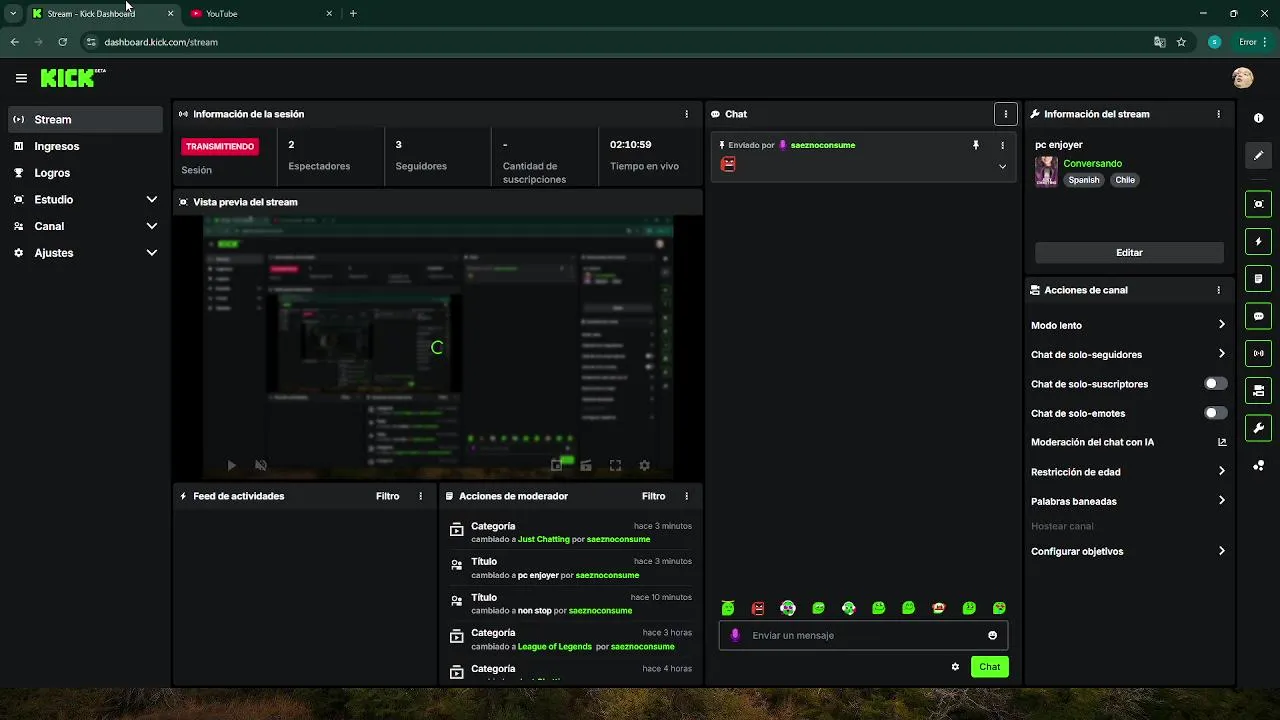Click the document icon in right rail
Viewport: 1280px width, 720px height.
click(x=1258, y=279)
